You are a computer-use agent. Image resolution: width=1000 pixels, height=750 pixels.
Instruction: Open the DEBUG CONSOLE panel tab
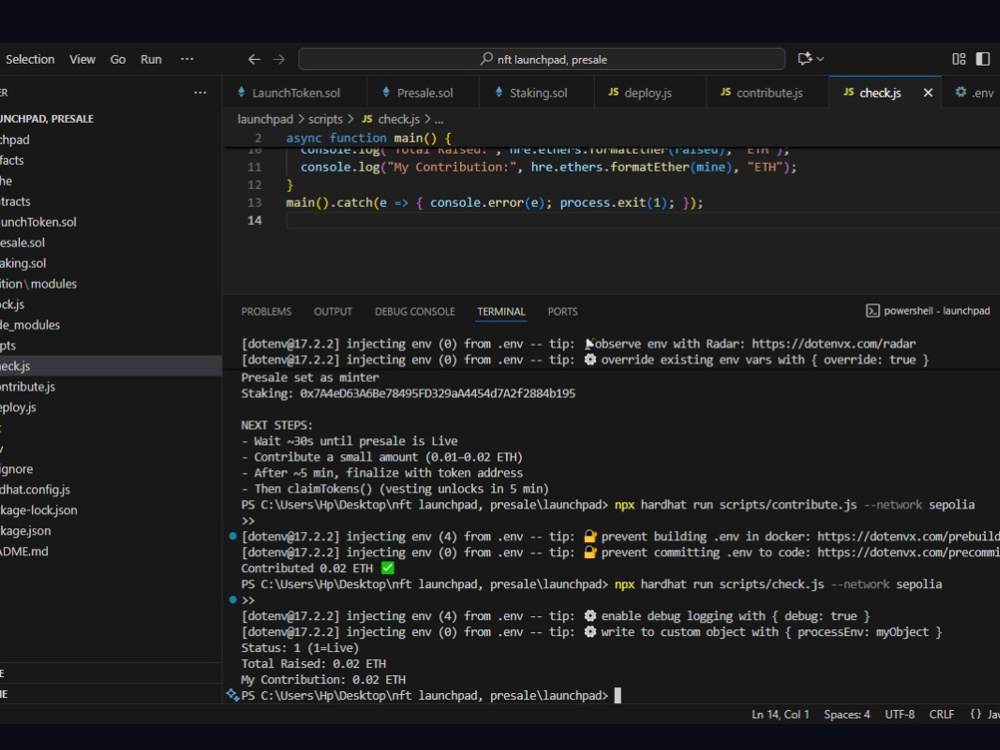coord(415,312)
